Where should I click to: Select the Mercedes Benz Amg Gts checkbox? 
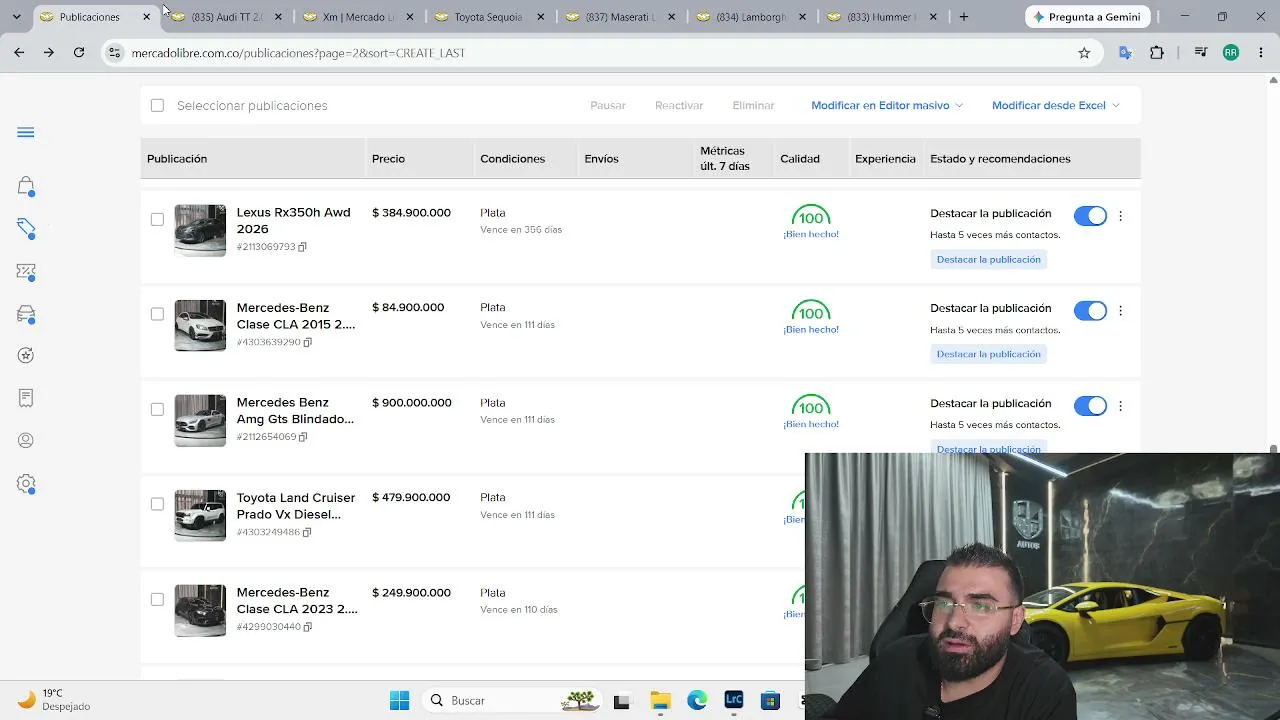pos(157,409)
